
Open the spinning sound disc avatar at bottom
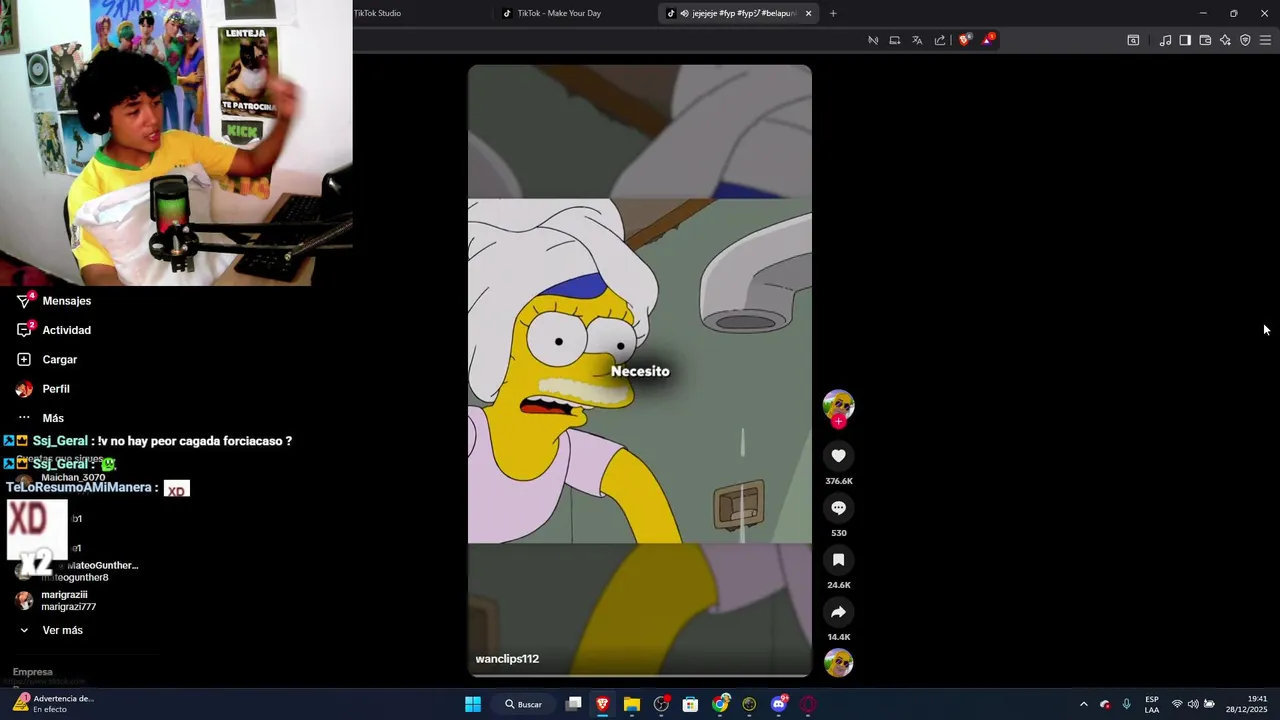tap(838, 662)
